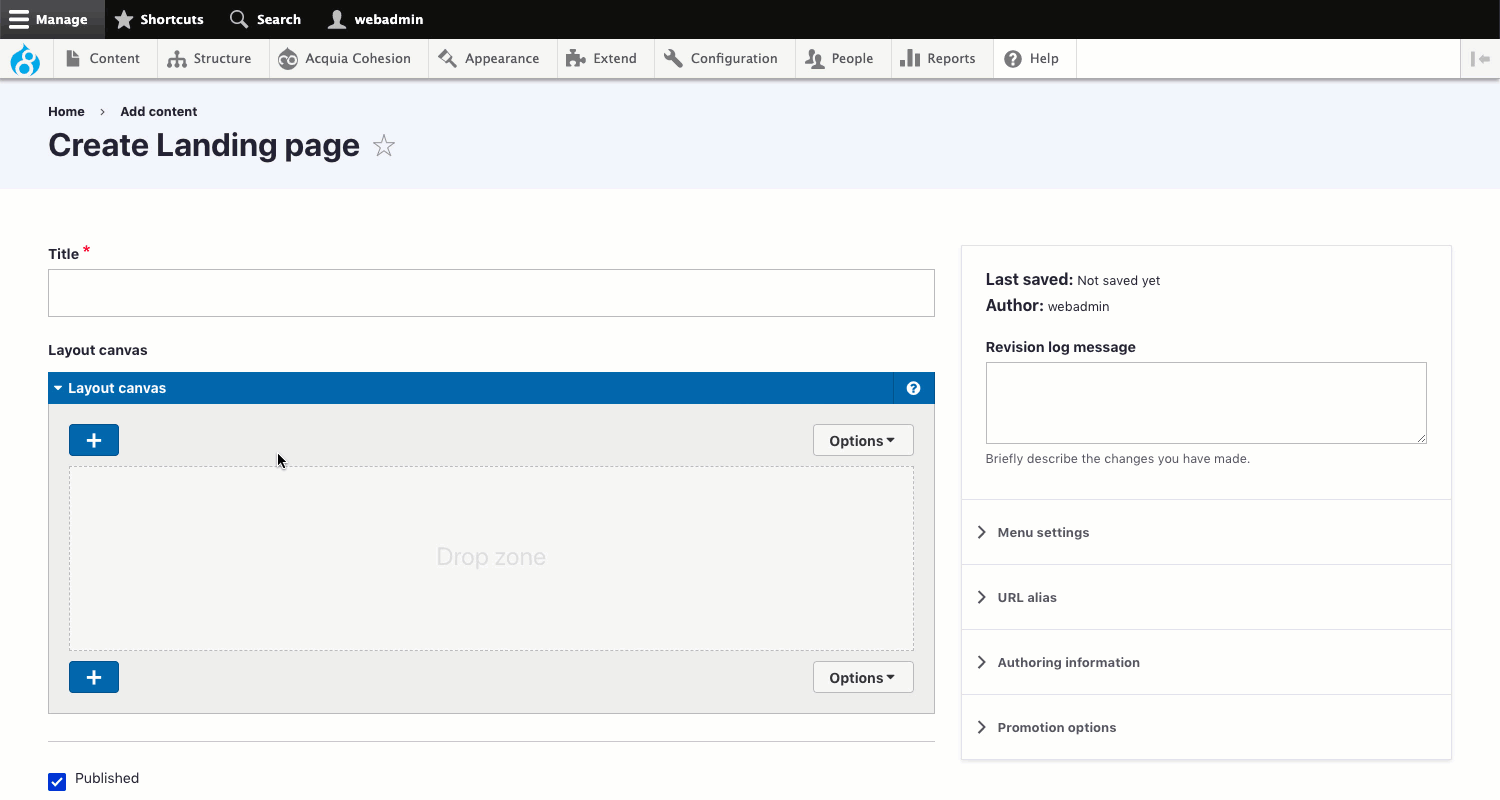Screen dimensions: 1500x800
Task: Toggle the toolbar orientation arrow icon
Action: coord(1480,59)
